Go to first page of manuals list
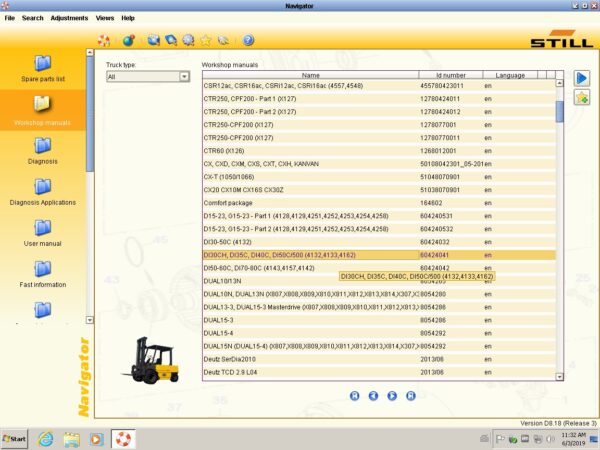Image resolution: width=600 pixels, height=450 pixels. [355, 396]
